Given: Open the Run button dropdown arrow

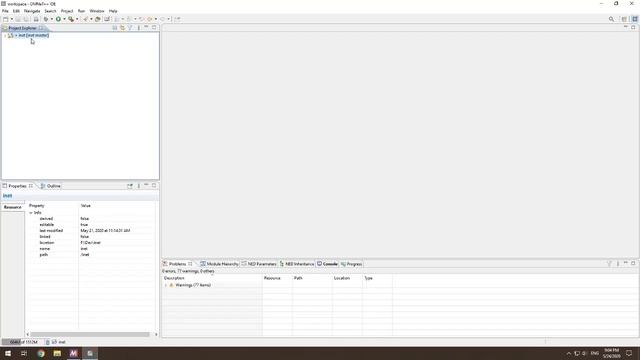Looking at the screenshot, I should [64, 19].
